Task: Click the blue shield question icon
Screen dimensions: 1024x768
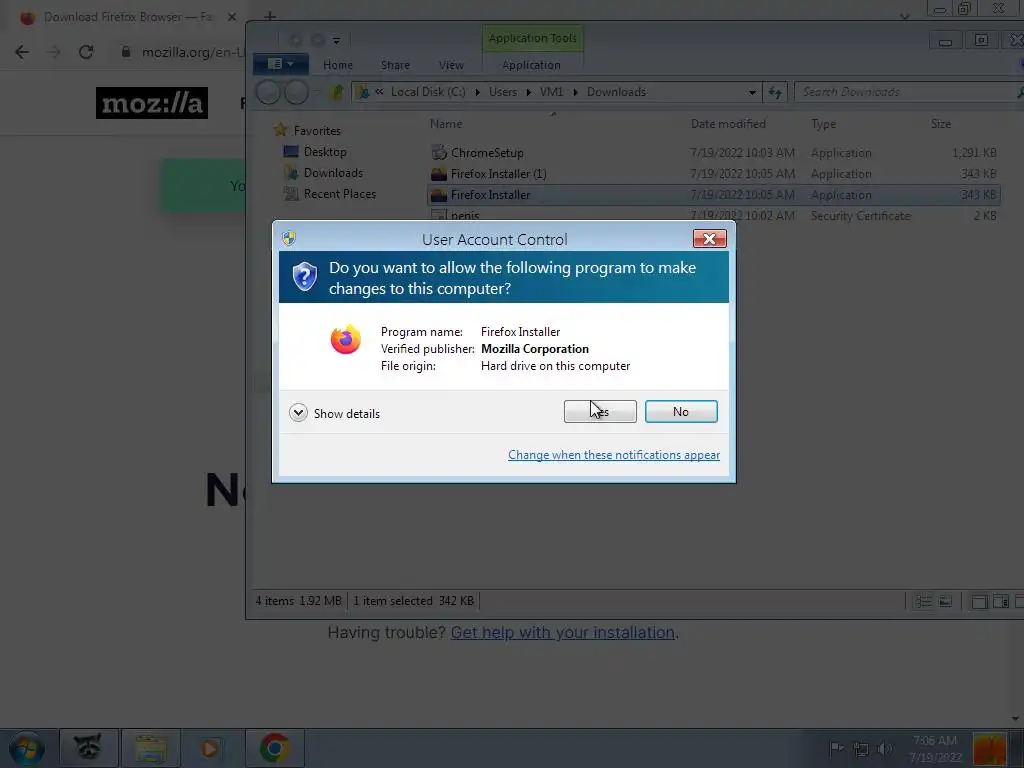Action: coord(304,277)
